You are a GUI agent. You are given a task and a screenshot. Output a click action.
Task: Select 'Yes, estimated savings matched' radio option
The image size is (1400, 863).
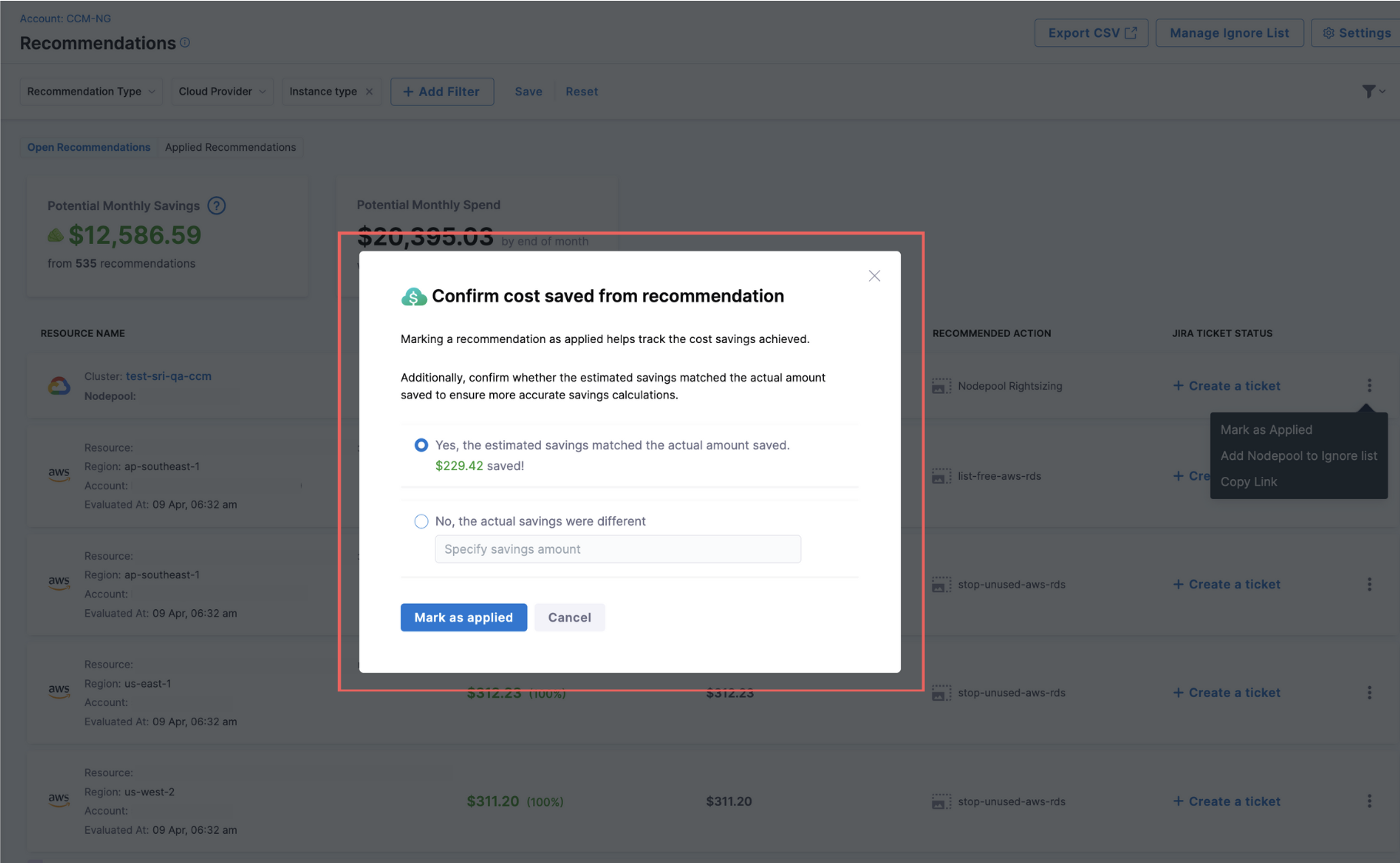(x=422, y=445)
